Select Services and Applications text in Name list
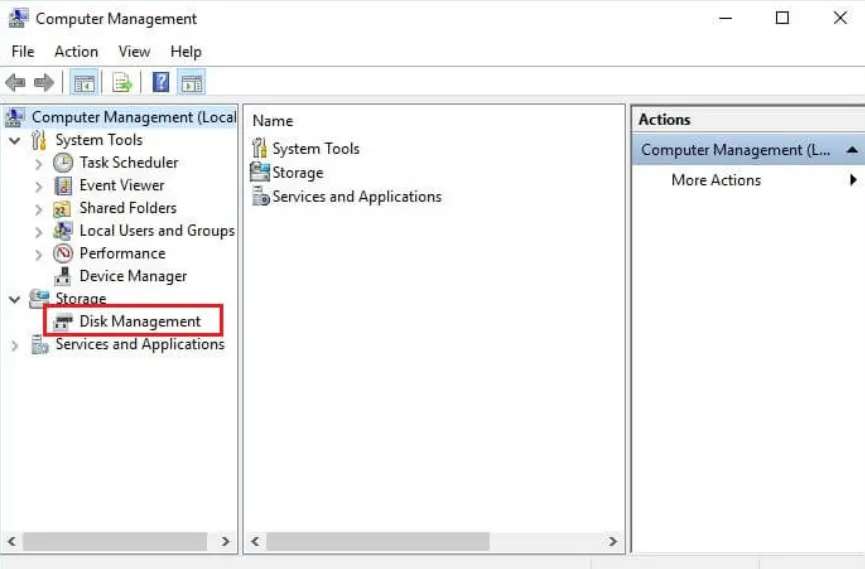The height and width of the screenshot is (569, 865). click(357, 196)
